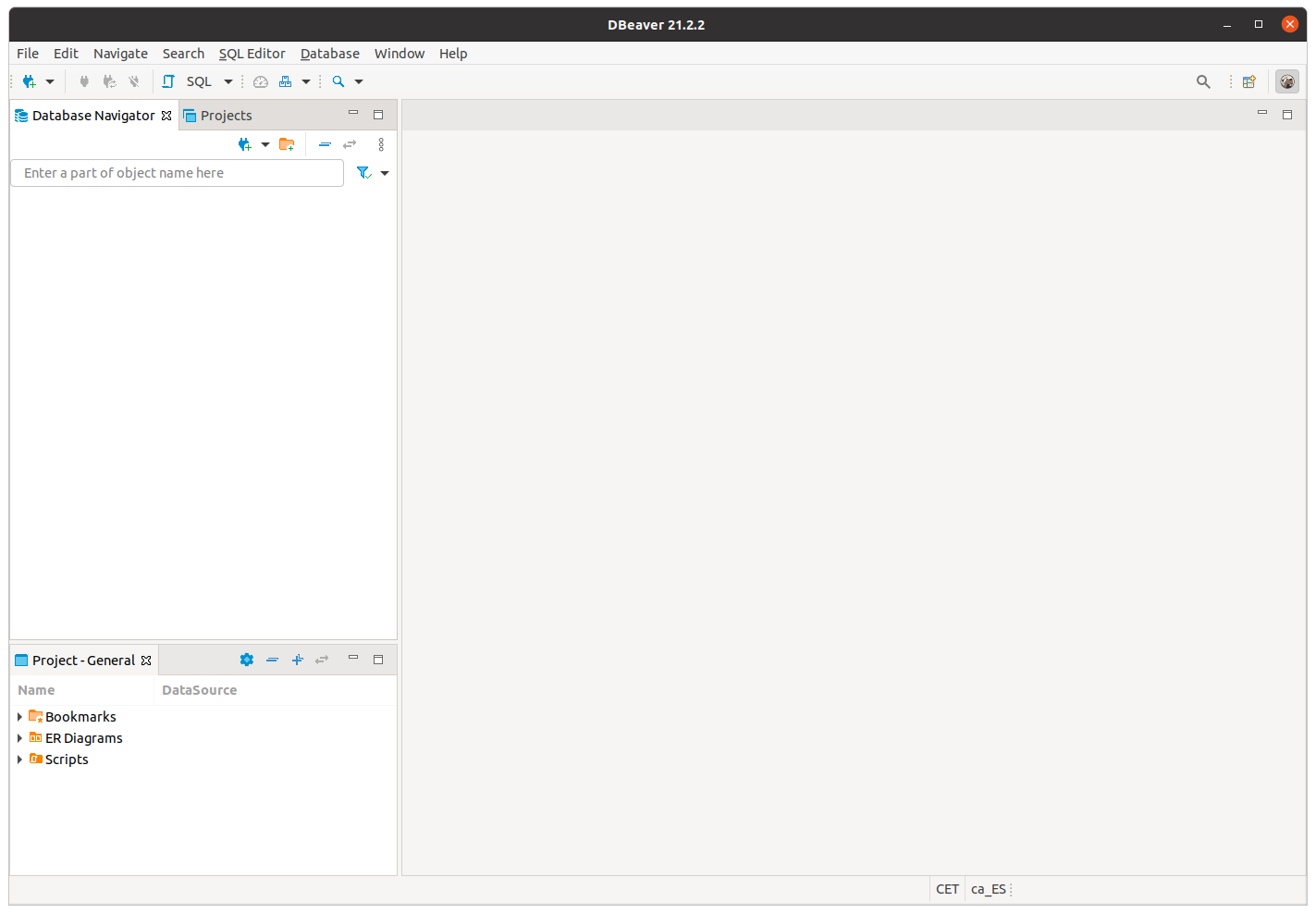Open the SQL dropdown arrow
Screen dimensions: 1316x914
pyautogui.click(x=228, y=81)
